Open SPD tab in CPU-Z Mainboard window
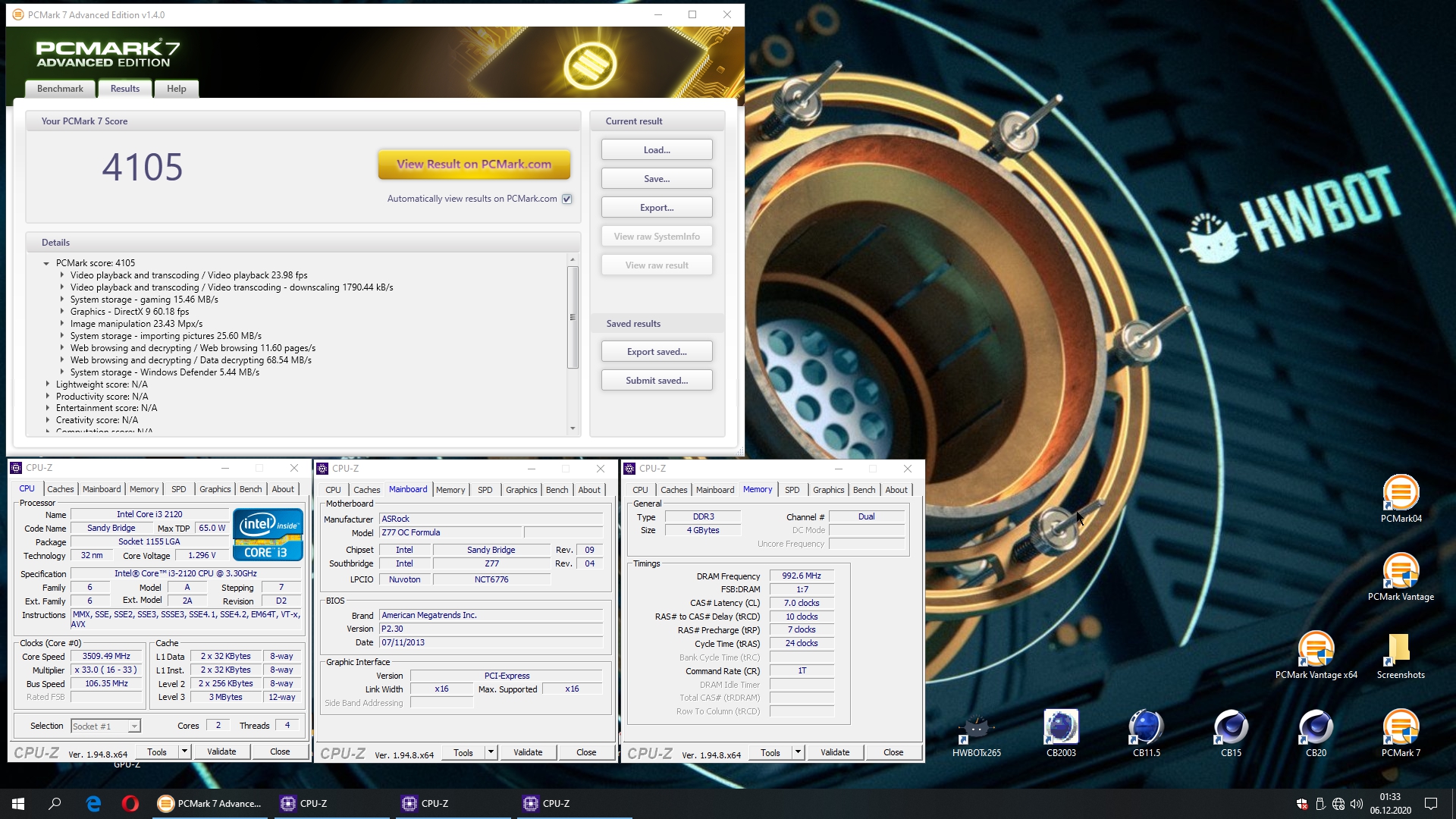Viewport: 1456px width, 819px height. pos(485,490)
